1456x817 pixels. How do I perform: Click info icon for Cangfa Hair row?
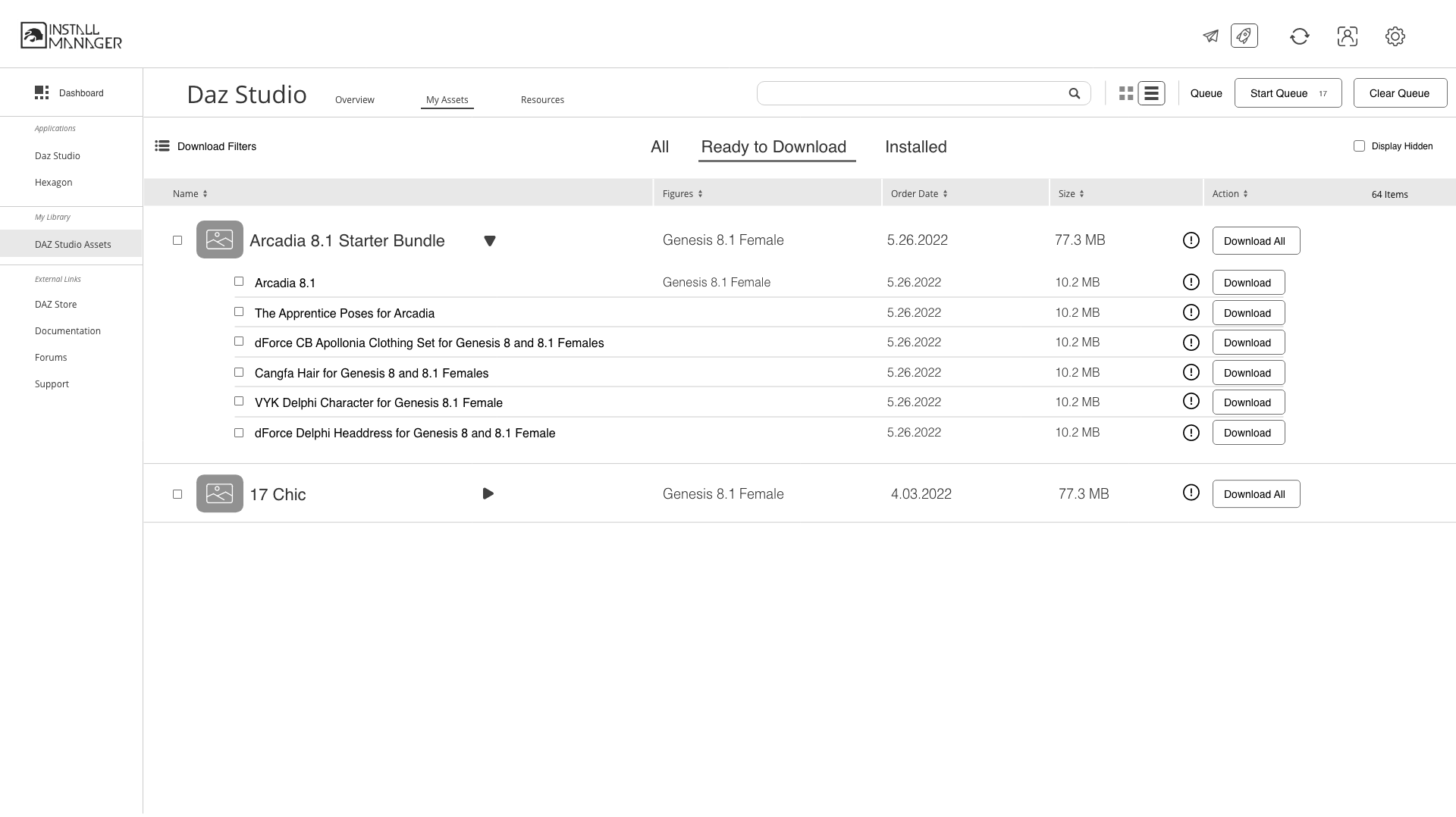[x=1191, y=372]
